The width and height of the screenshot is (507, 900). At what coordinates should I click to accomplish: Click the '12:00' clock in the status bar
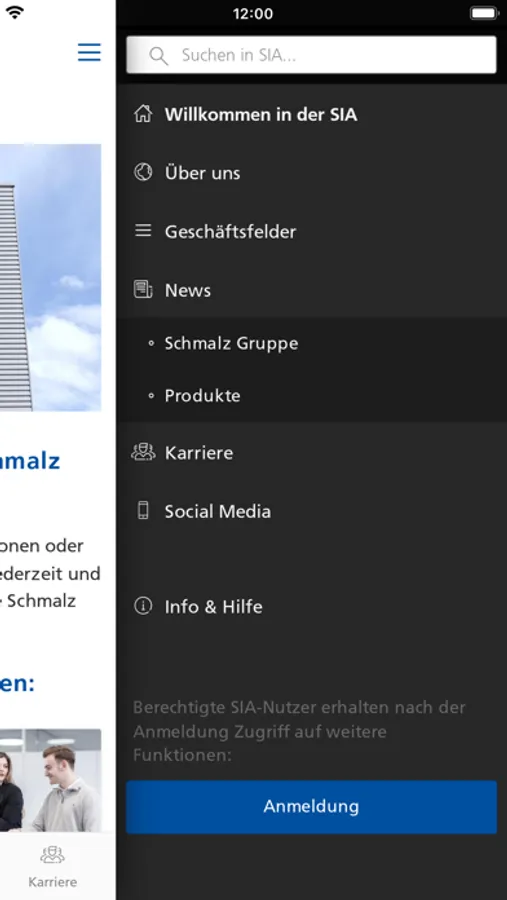(x=253, y=13)
